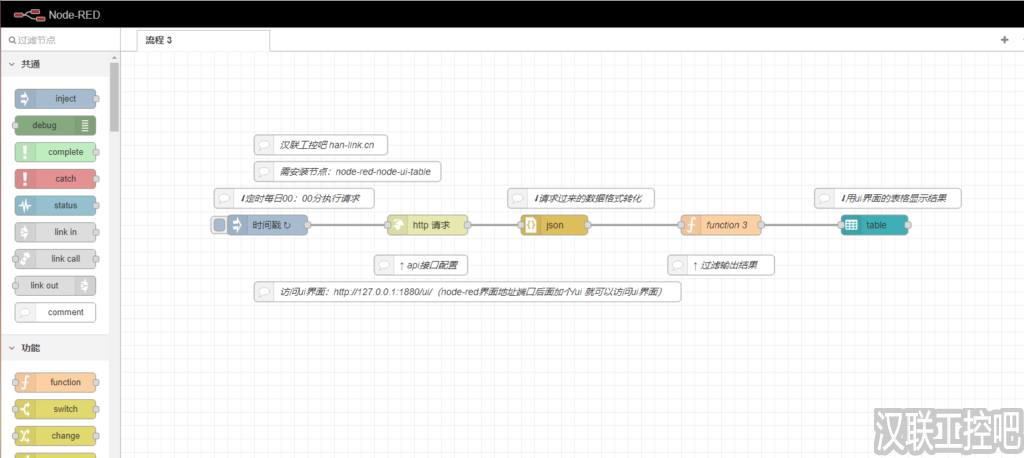Click the 访问ui界面 127.0.0.1:1880/ui comment node
The height and width of the screenshot is (458, 1024).
(468, 292)
